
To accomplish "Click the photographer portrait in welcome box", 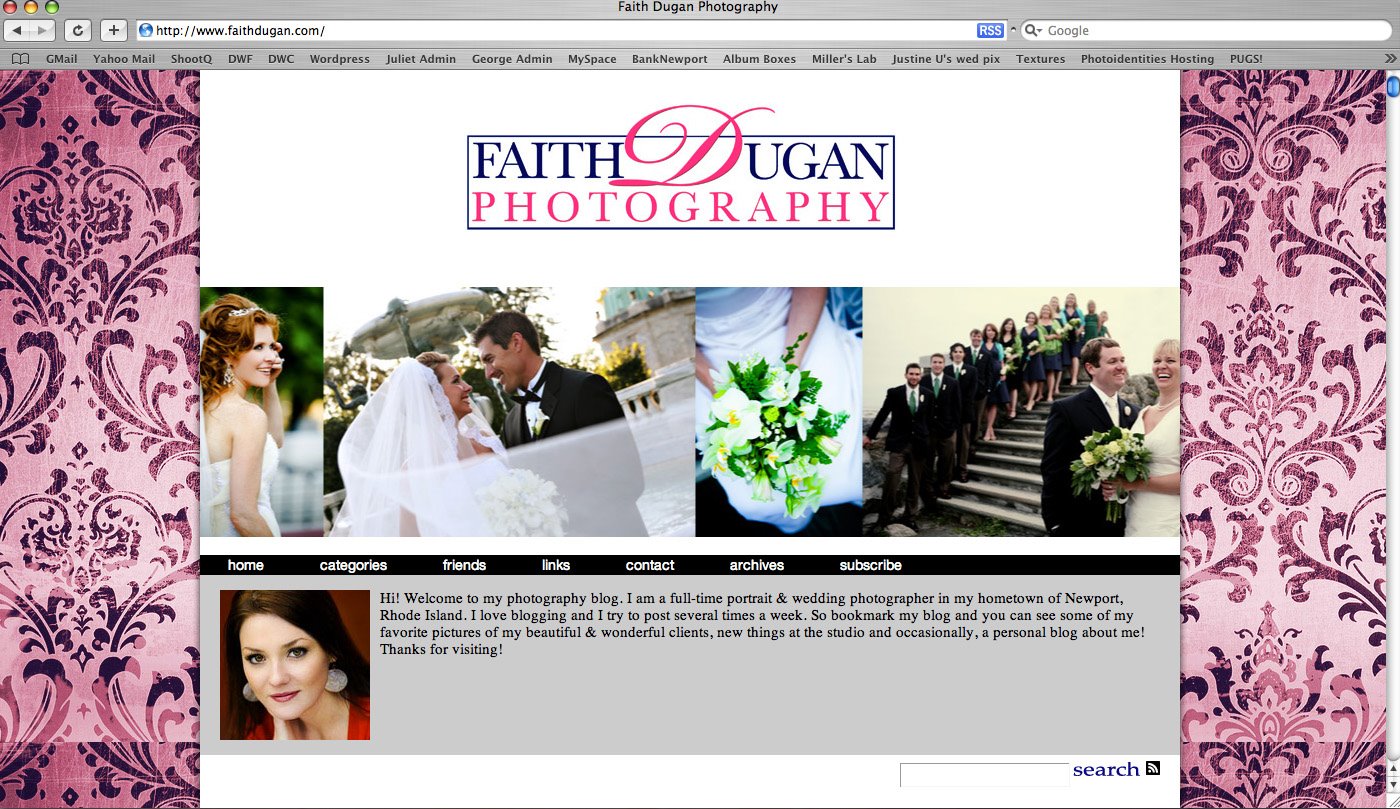I will click(295, 665).
